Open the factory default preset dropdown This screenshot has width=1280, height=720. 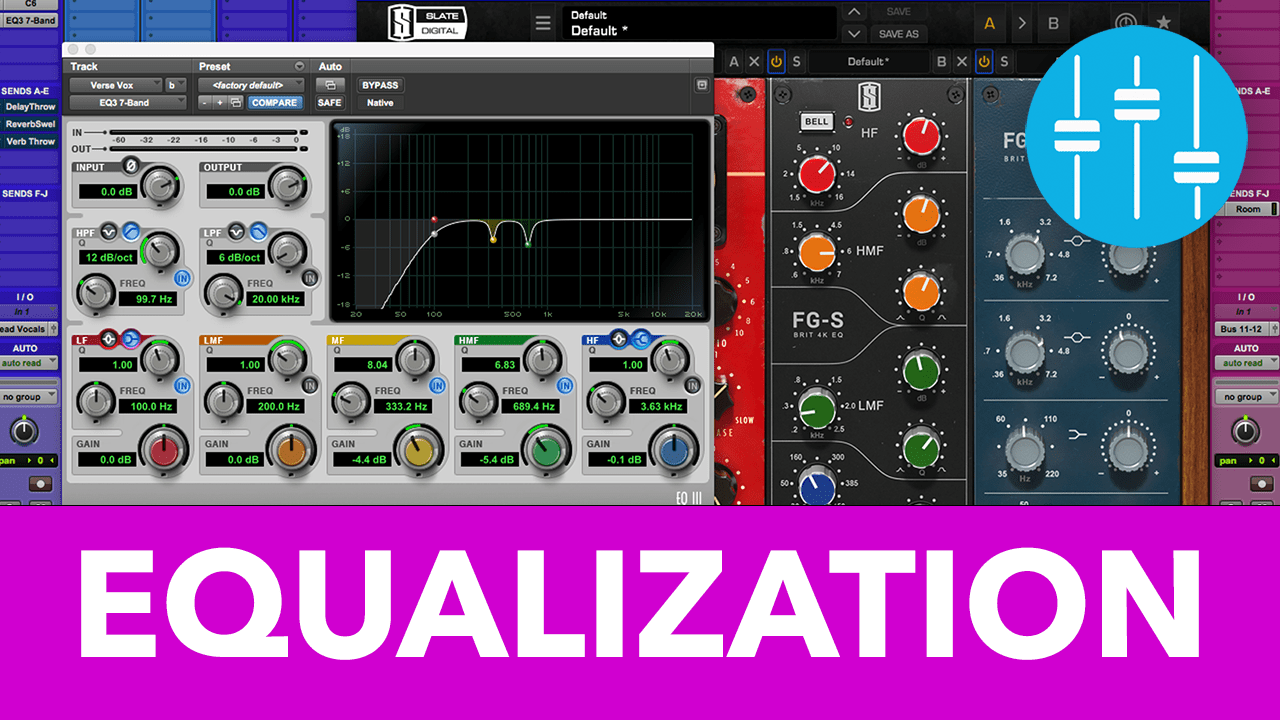249,85
